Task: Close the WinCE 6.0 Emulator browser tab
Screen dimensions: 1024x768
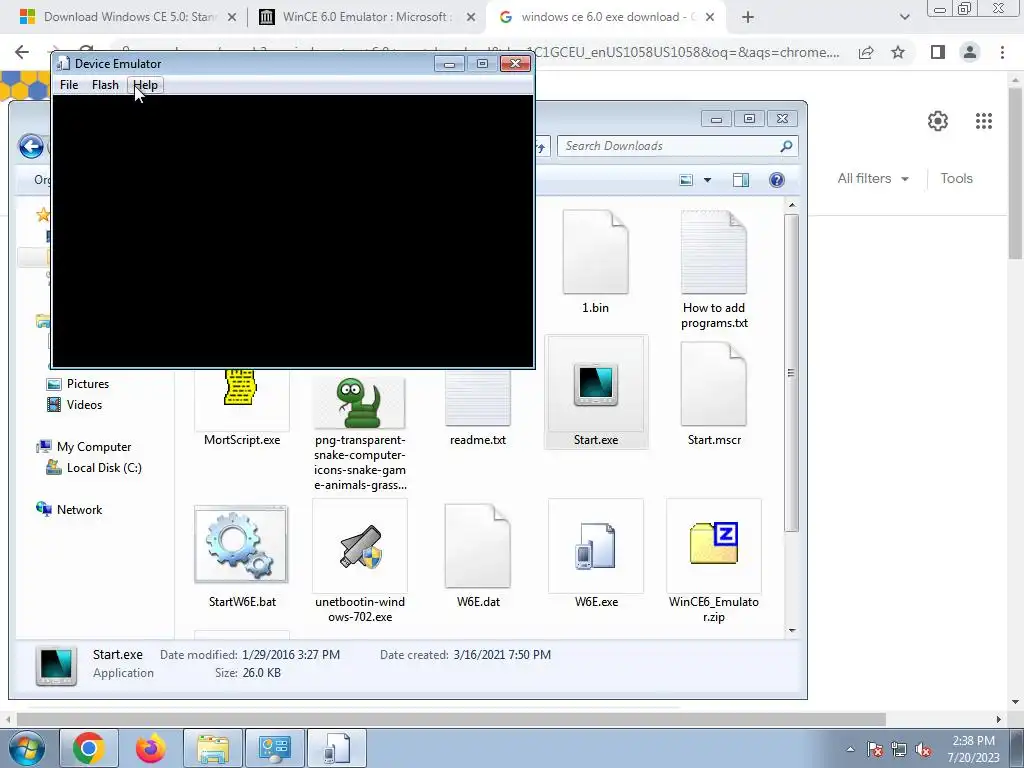Action: coord(471,18)
